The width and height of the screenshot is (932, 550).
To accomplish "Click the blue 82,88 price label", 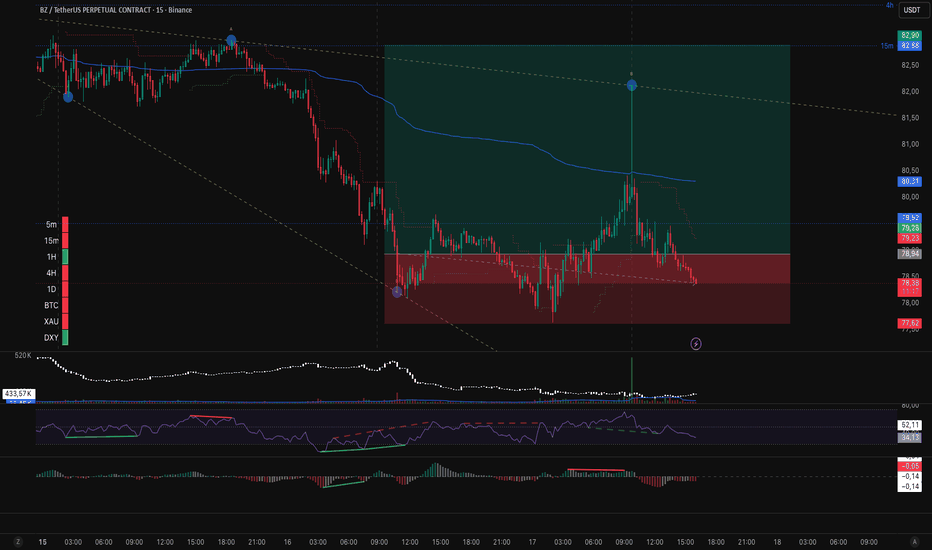I will pos(909,46).
